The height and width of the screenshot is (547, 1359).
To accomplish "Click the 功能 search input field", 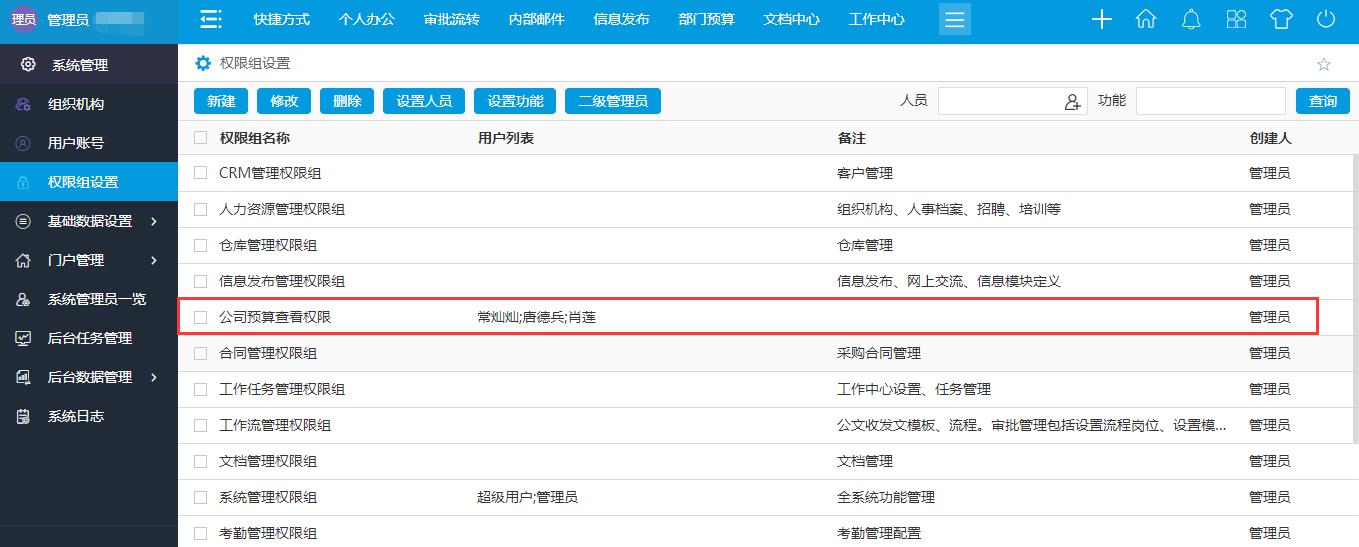I will tap(1210, 101).
